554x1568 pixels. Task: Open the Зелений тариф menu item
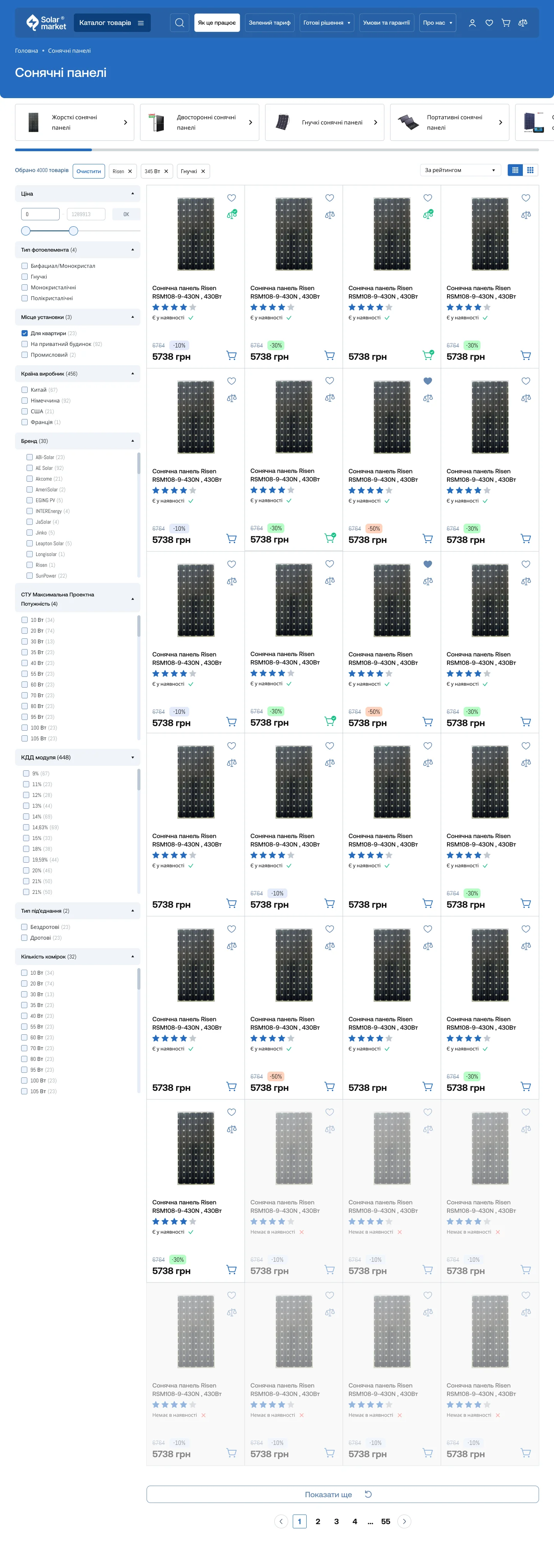click(270, 23)
